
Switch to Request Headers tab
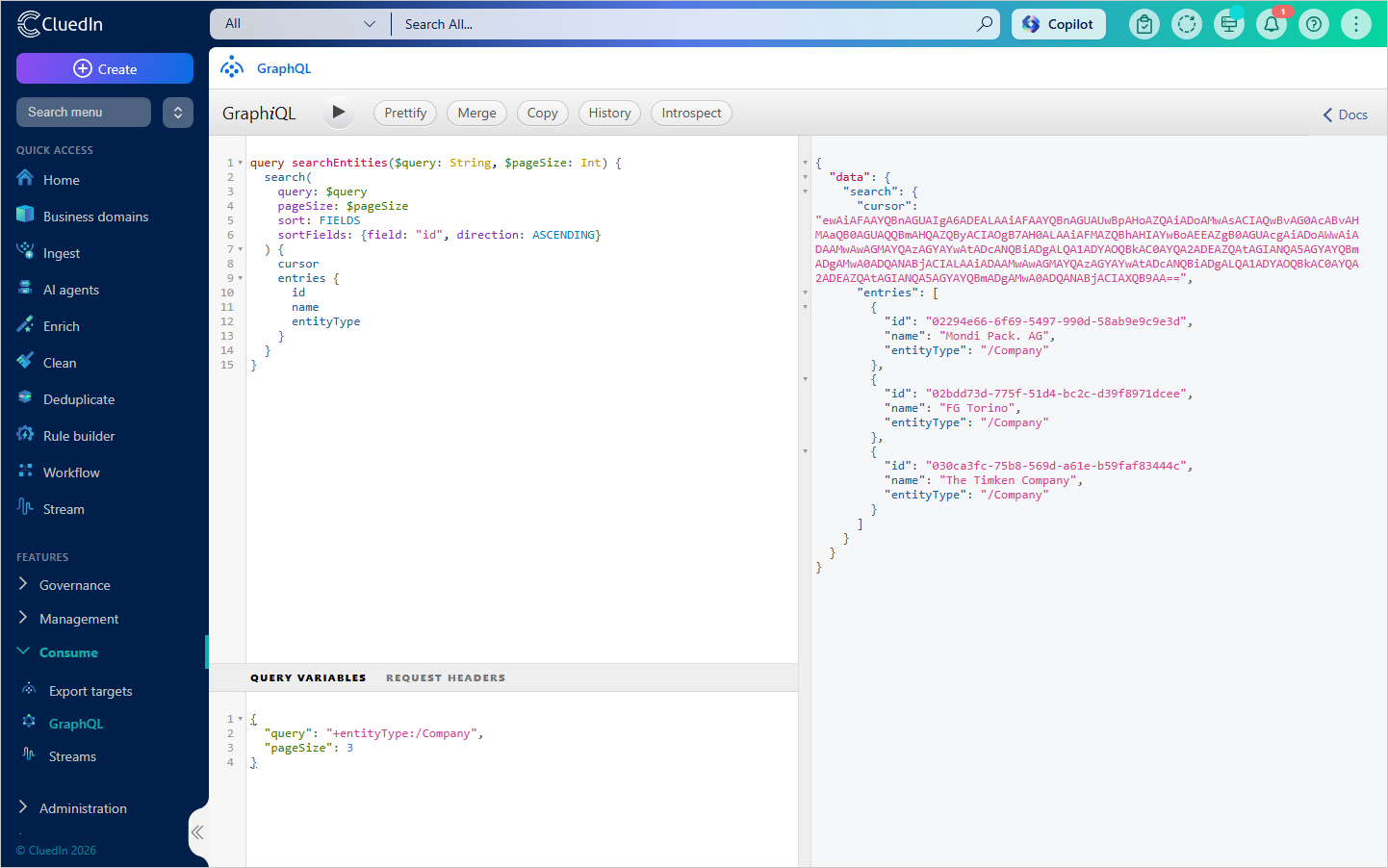pos(446,677)
